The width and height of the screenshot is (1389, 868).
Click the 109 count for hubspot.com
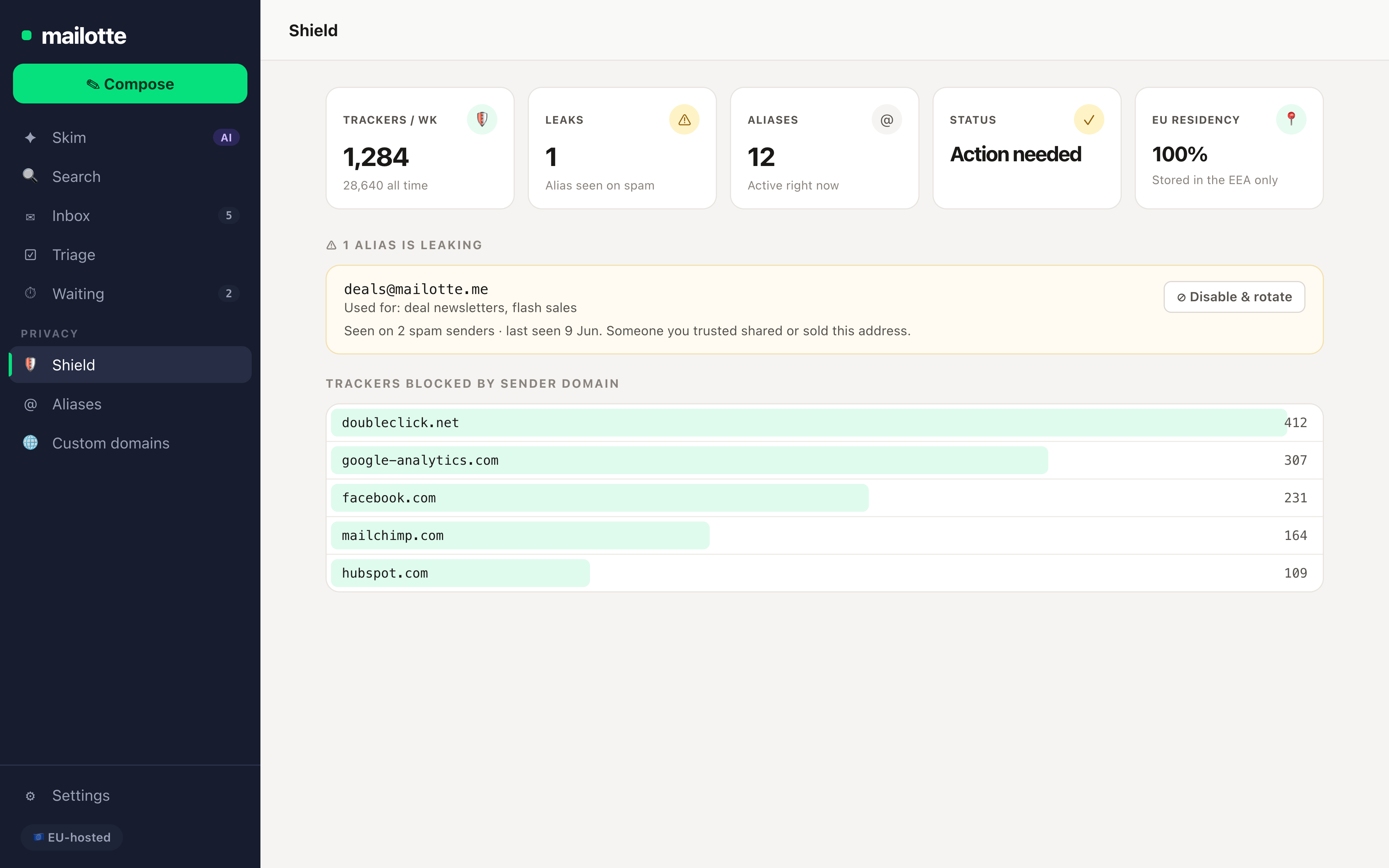pyautogui.click(x=1295, y=573)
